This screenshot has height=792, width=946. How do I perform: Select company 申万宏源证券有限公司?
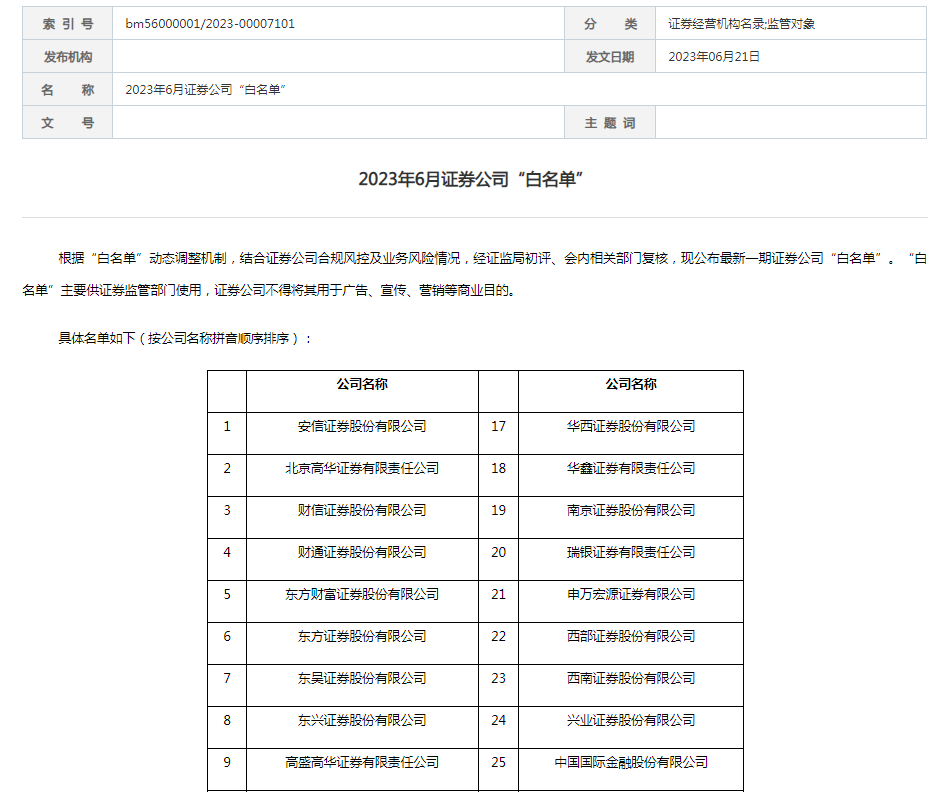(x=631, y=594)
